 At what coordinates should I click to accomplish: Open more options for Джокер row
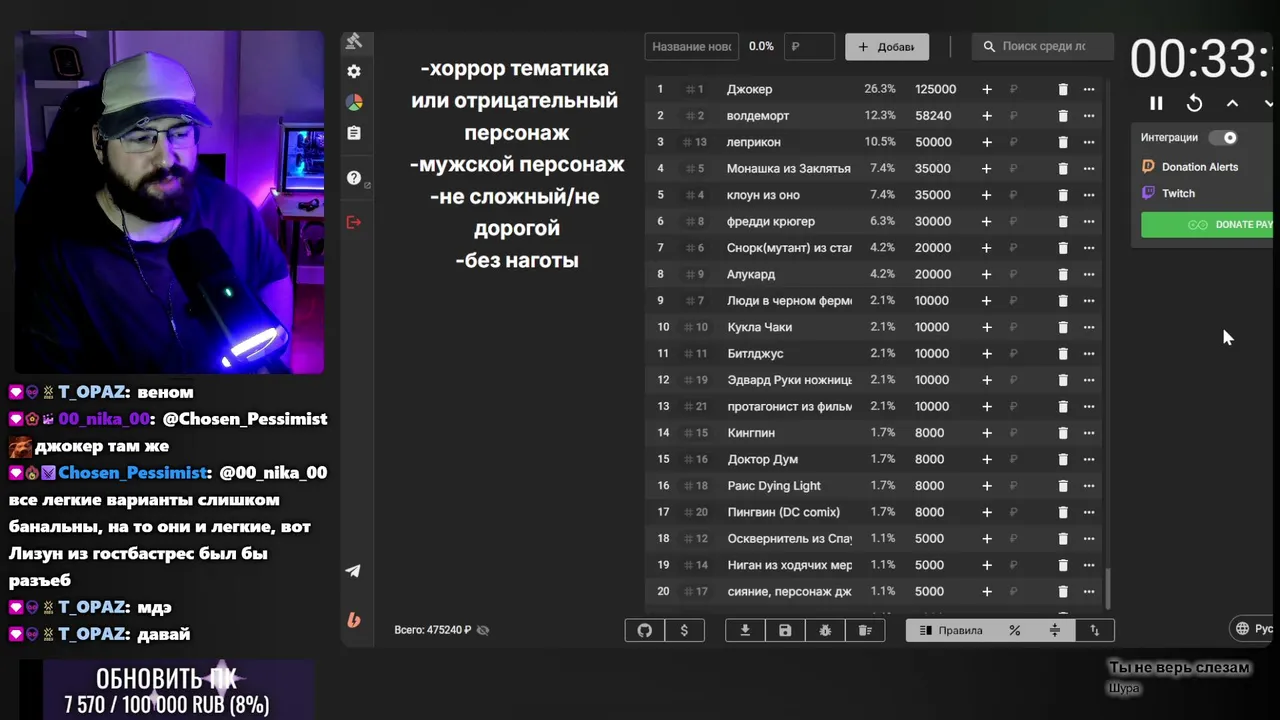pyautogui.click(x=1089, y=89)
